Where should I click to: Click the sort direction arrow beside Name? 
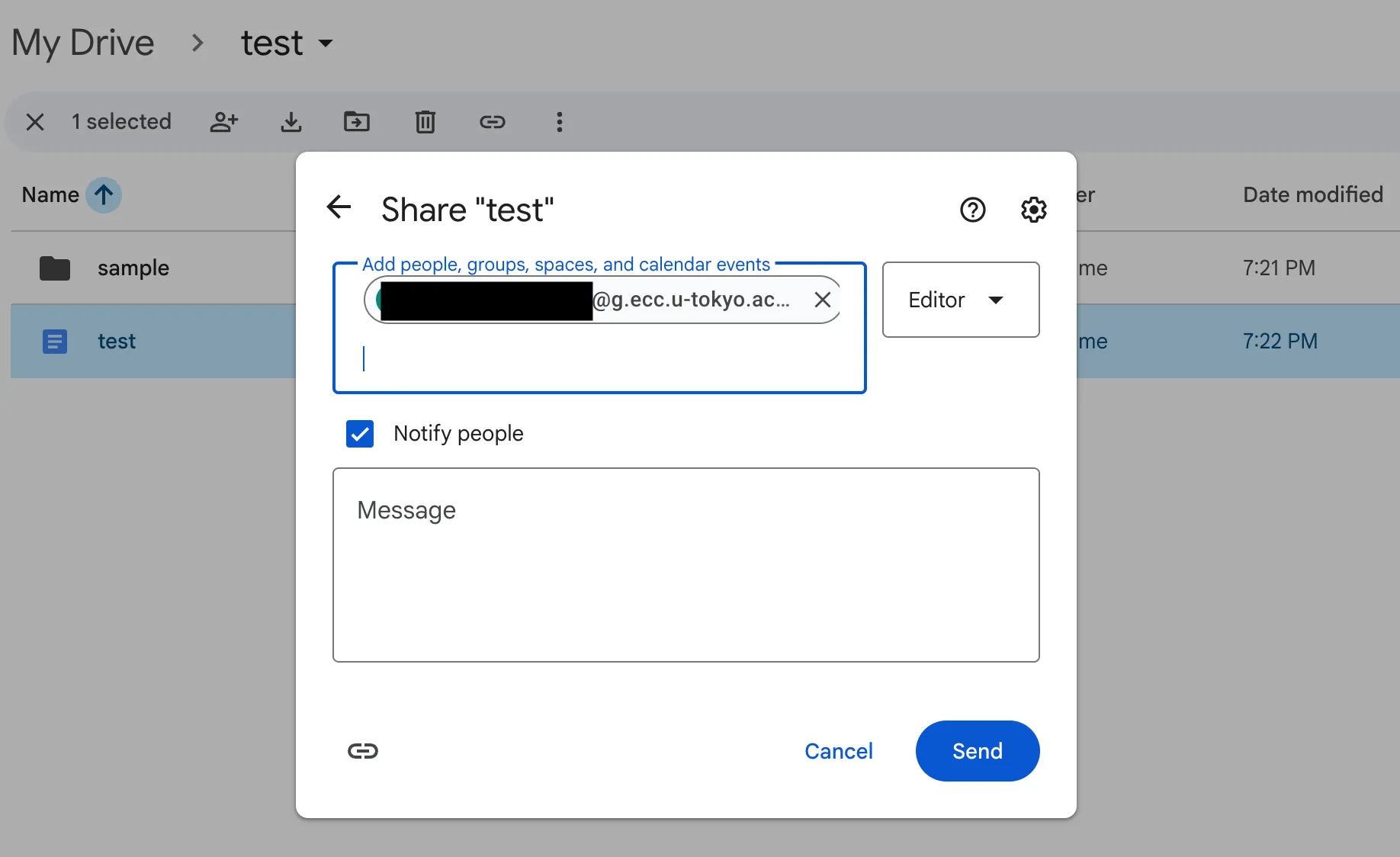click(104, 195)
